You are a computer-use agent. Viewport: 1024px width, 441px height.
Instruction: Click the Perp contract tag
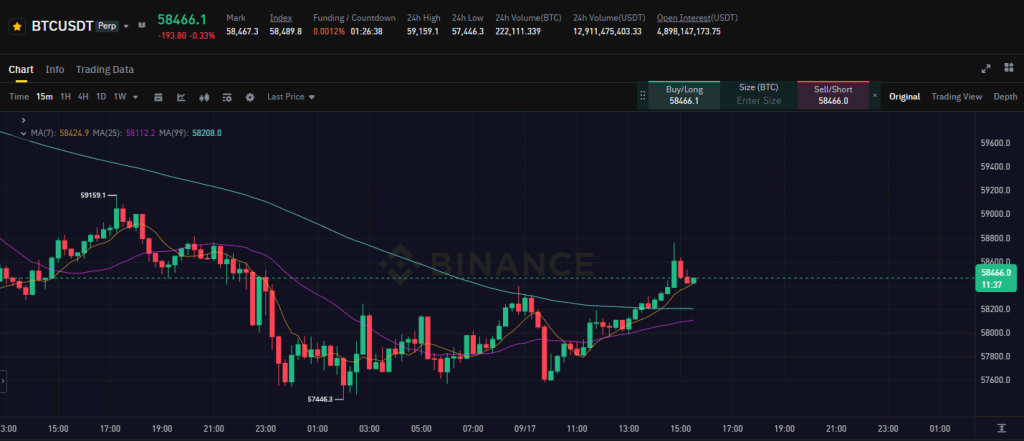tap(107, 26)
